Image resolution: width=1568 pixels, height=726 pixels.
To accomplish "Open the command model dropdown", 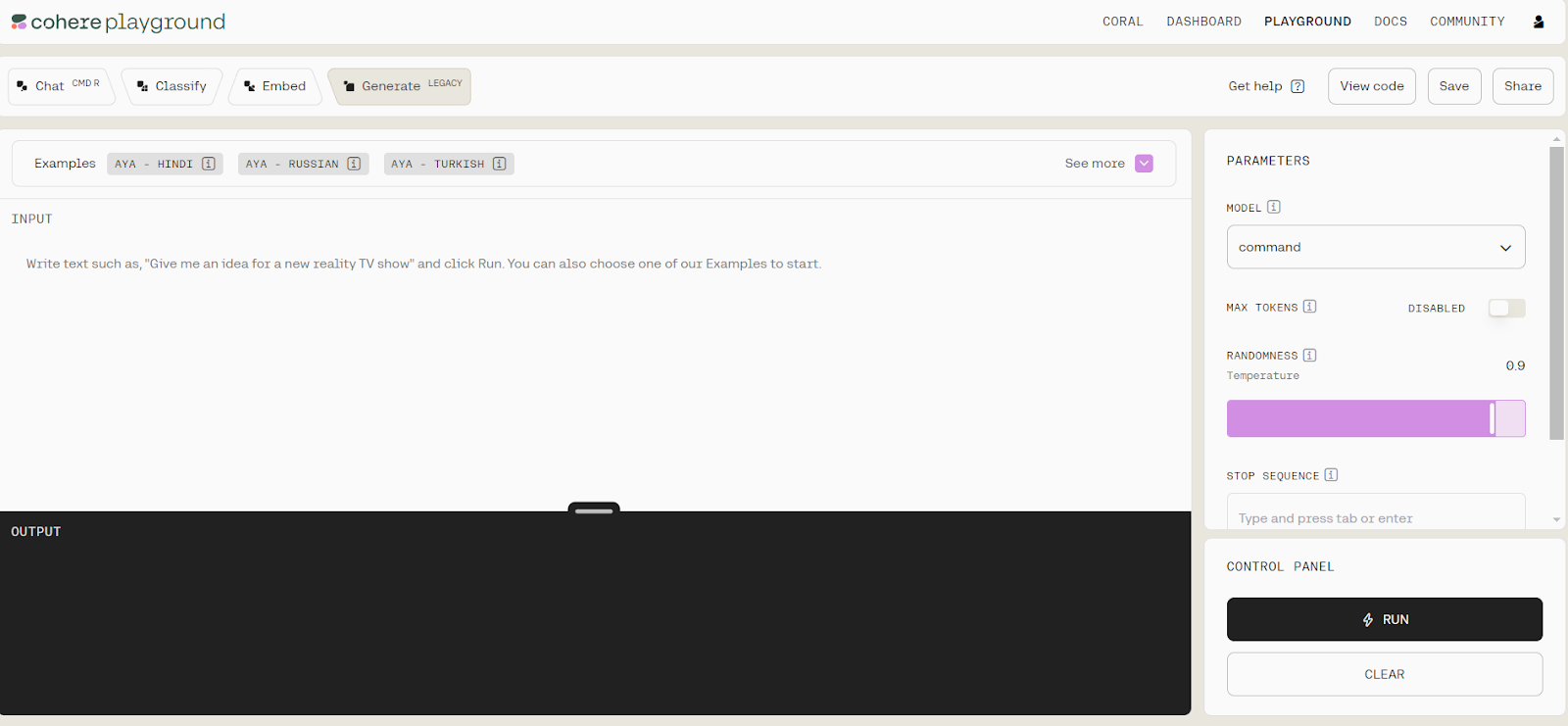I will click(1376, 247).
